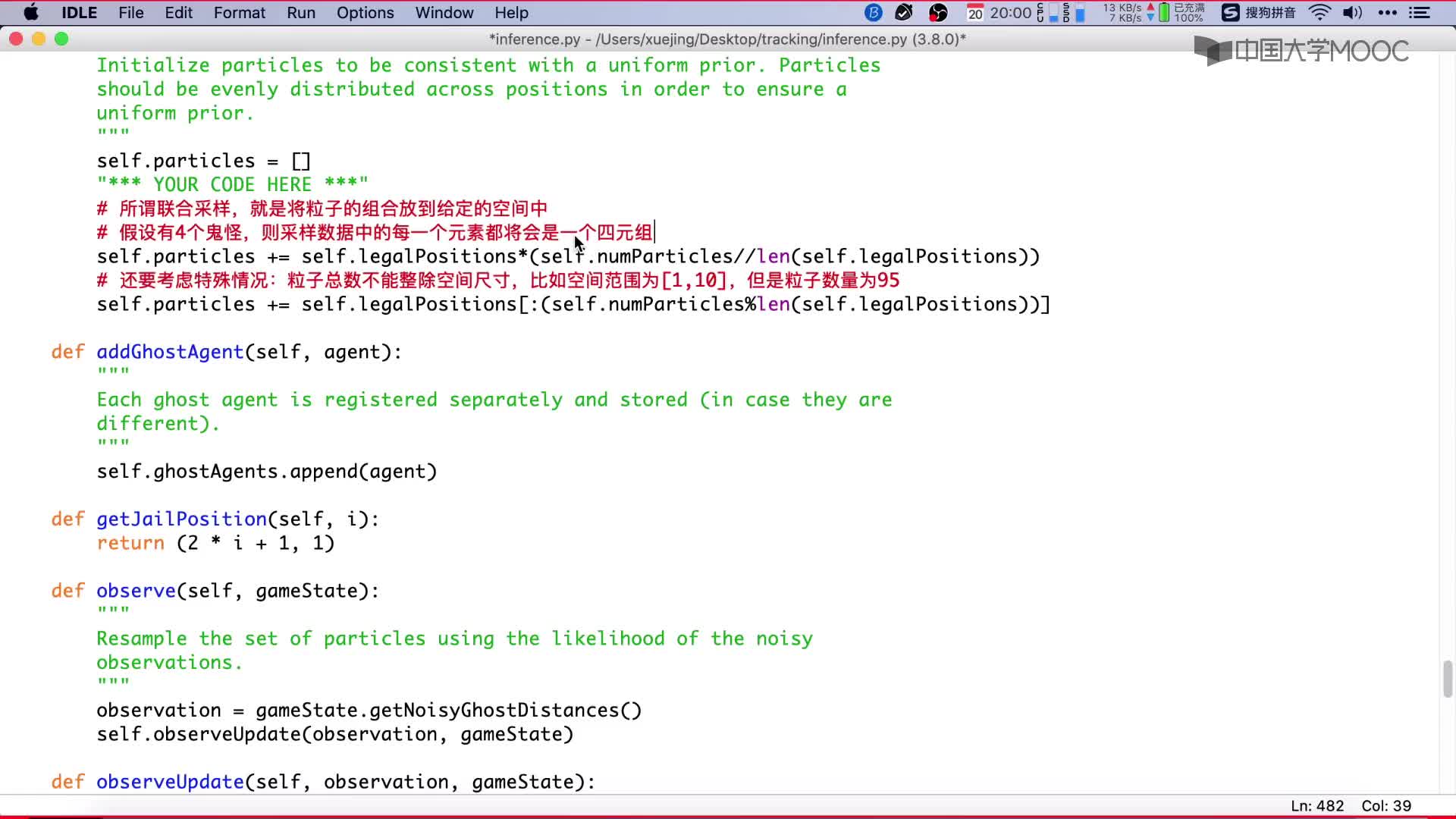Click the three-dots overflow menu bar icon
The height and width of the screenshot is (819, 1456).
click(1387, 13)
